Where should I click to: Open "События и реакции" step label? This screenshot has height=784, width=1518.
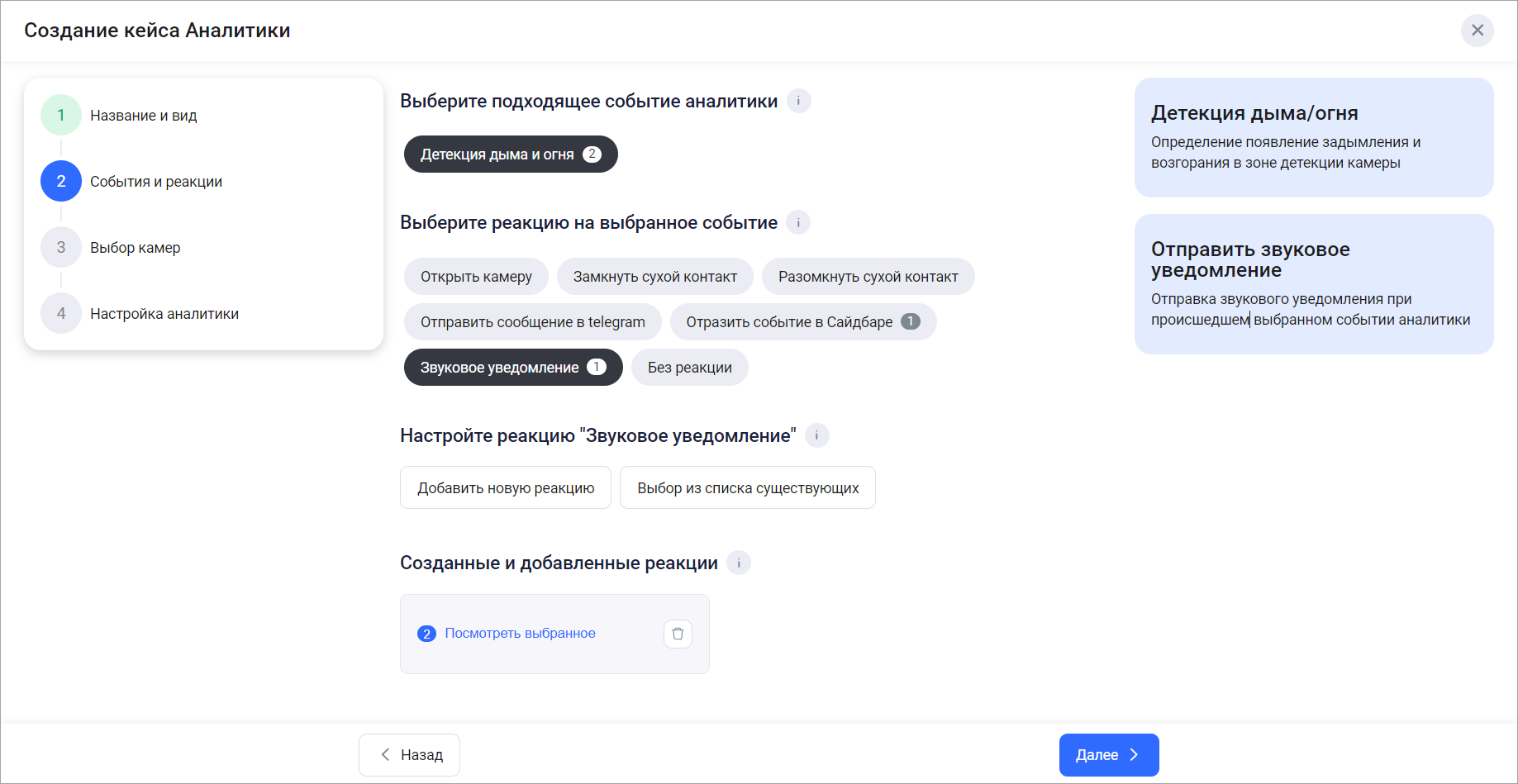click(156, 182)
